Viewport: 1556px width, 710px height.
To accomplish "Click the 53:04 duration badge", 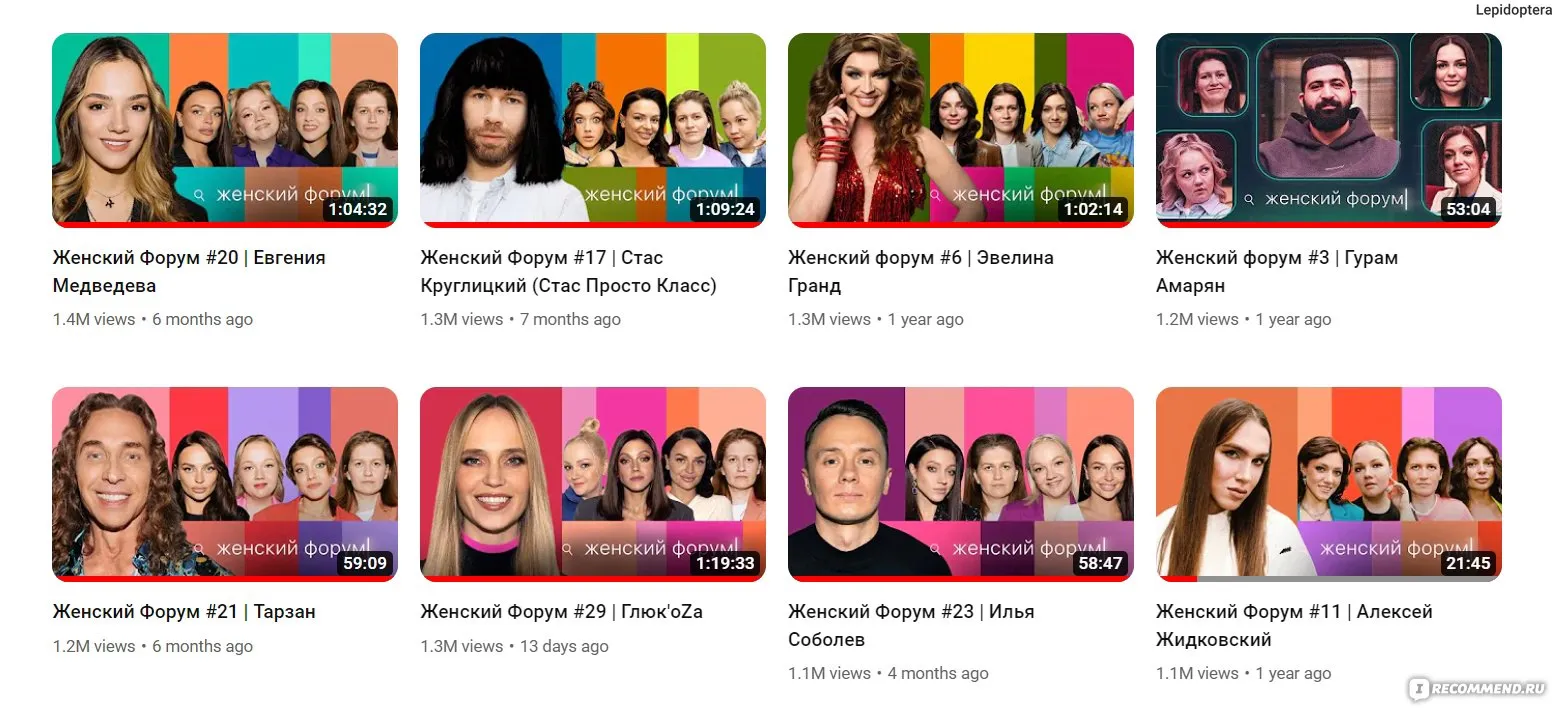I will [x=1468, y=209].
